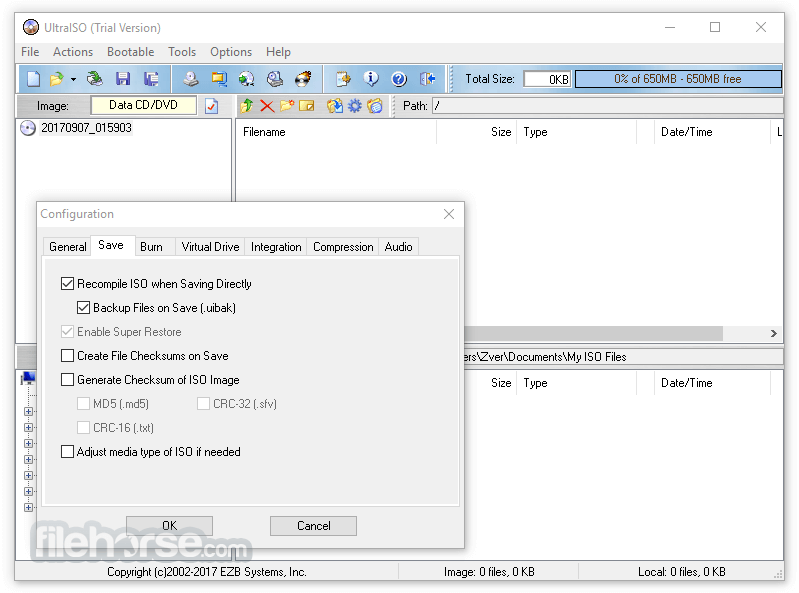Screen dimensions: 799x593
Task: Click the upper pane Date/Time column header
Action: (712, 132)
